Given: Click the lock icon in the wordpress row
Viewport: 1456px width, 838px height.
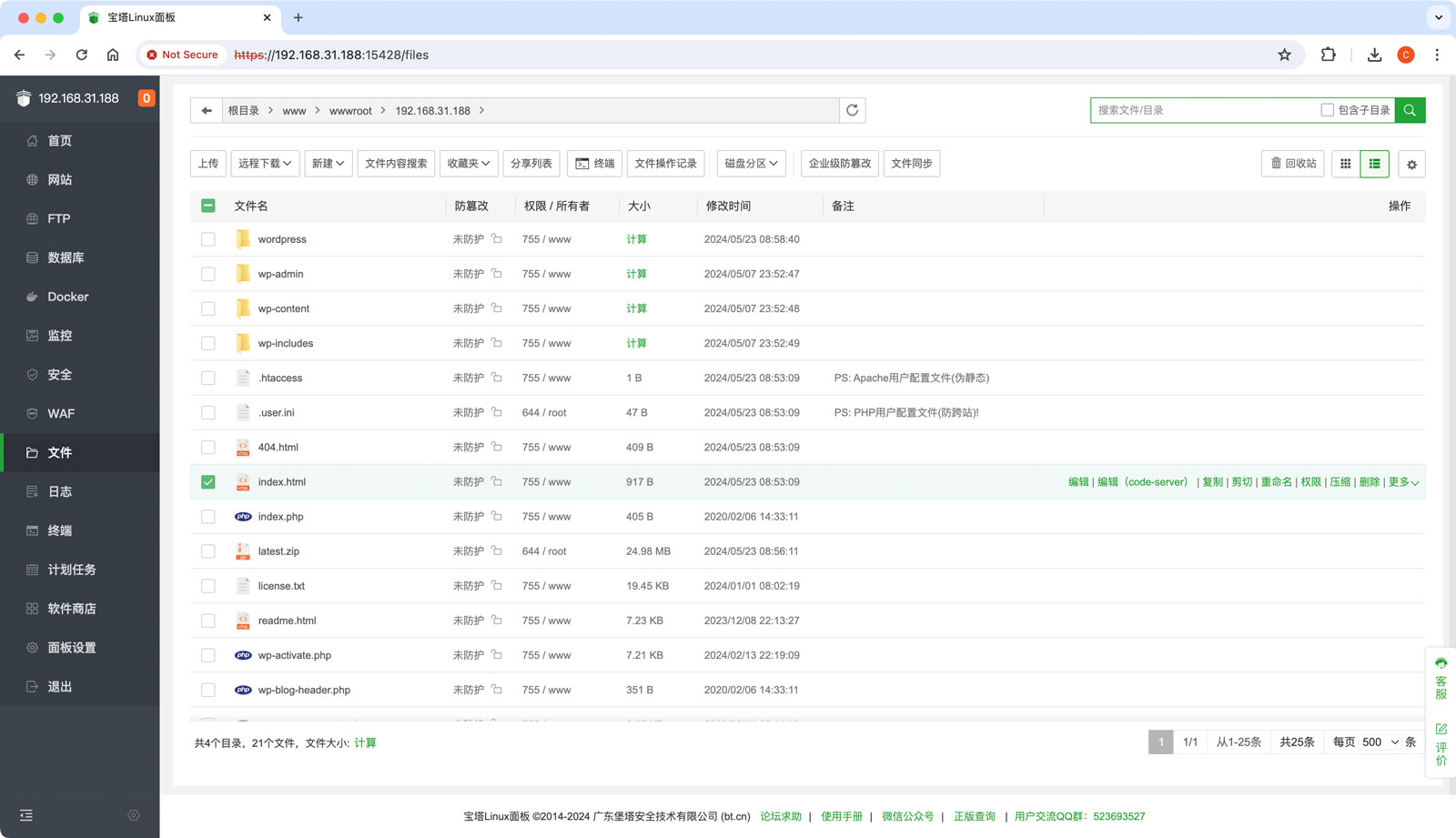Looking at the screenshot, I should (497, 239).
